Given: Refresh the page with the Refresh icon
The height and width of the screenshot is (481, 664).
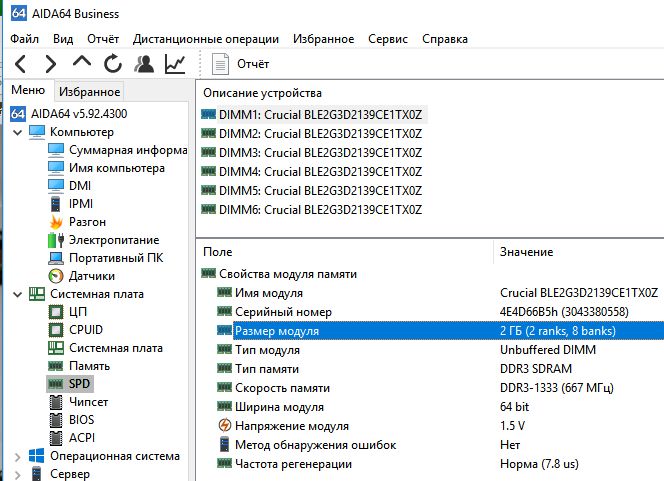Looking at the screenshot, I should pos(113,64).
